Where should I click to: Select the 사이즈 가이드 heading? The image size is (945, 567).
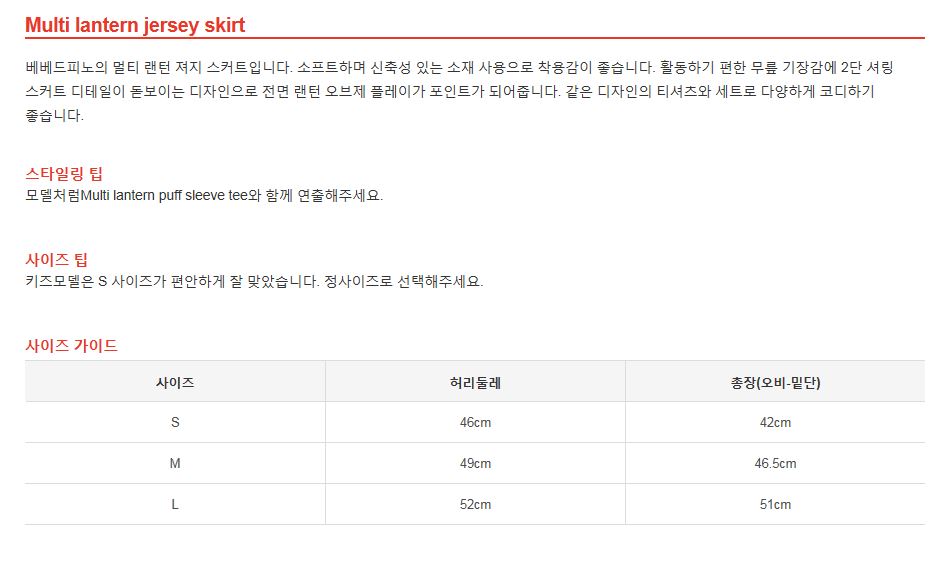[x=71, y=346]
